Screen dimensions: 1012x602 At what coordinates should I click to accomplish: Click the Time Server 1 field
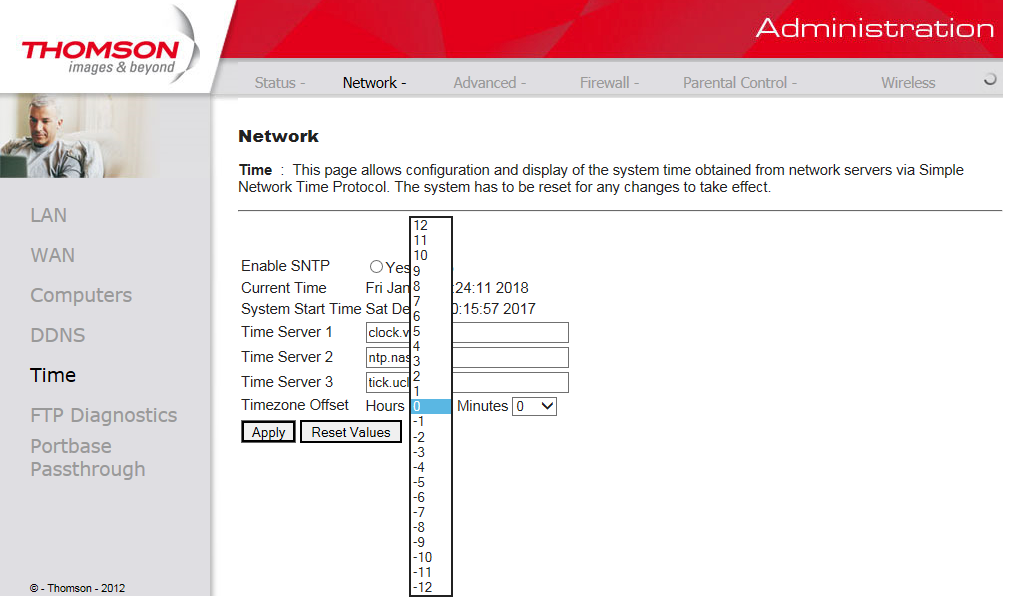[x=510, y=332]
